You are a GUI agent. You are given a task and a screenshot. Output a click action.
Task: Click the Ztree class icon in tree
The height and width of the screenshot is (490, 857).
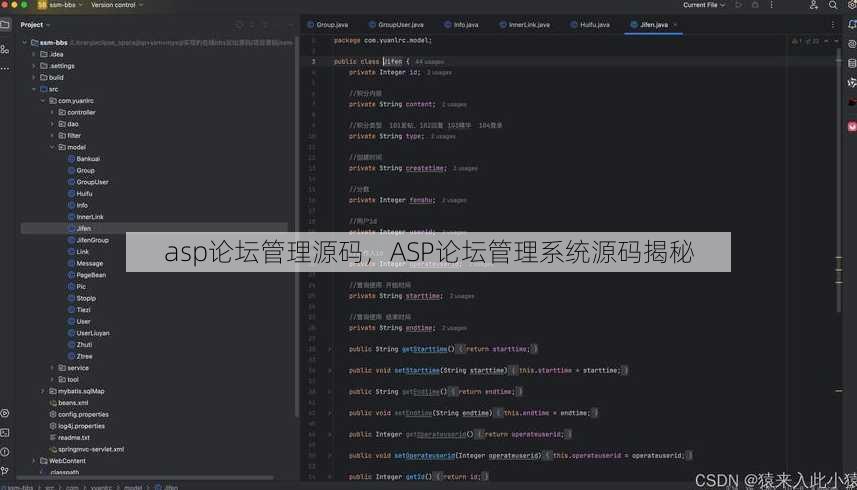click(71, 356)
